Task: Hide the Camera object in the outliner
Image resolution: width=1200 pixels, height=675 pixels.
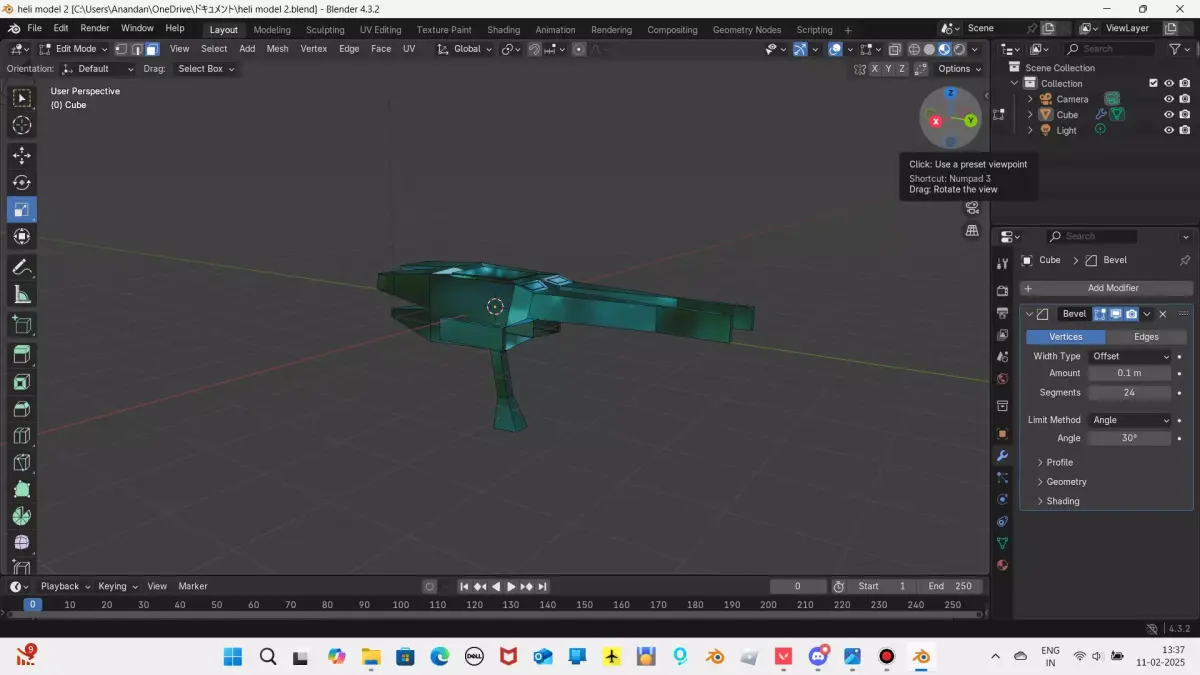Action: 1168,98
